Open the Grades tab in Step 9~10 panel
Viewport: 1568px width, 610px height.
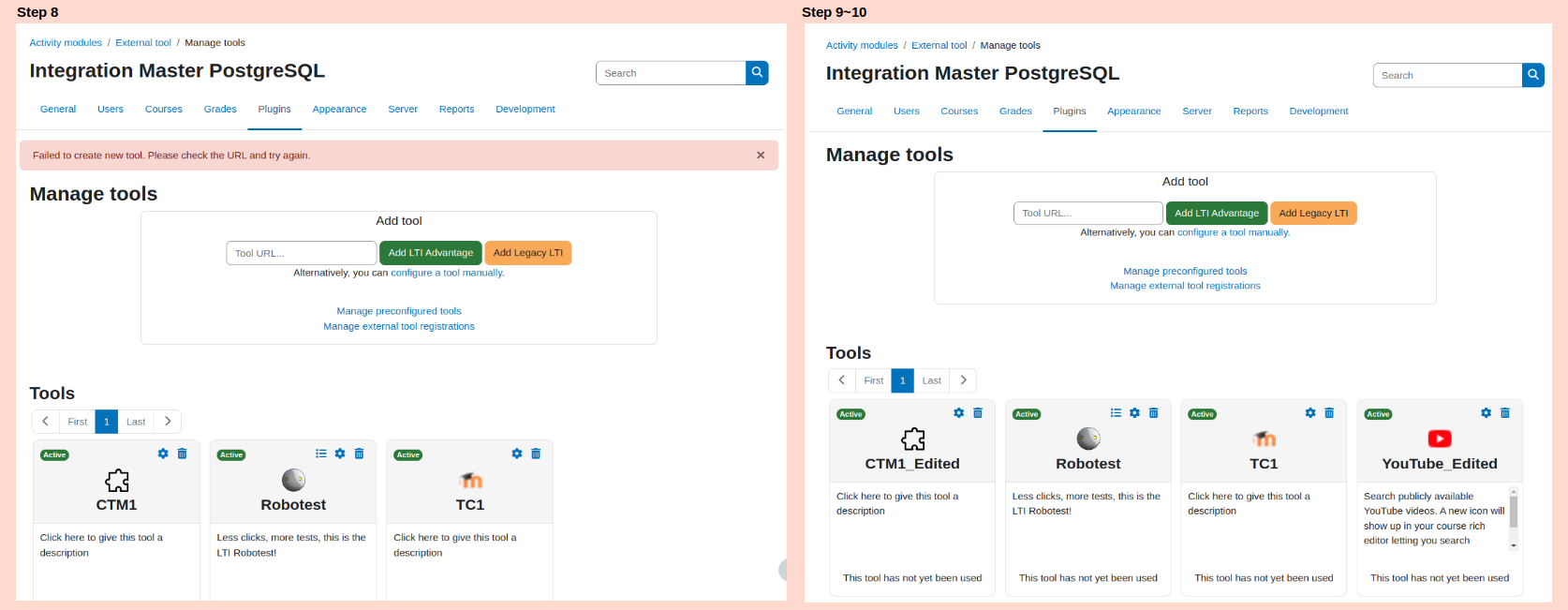(x=1015, y=112)
